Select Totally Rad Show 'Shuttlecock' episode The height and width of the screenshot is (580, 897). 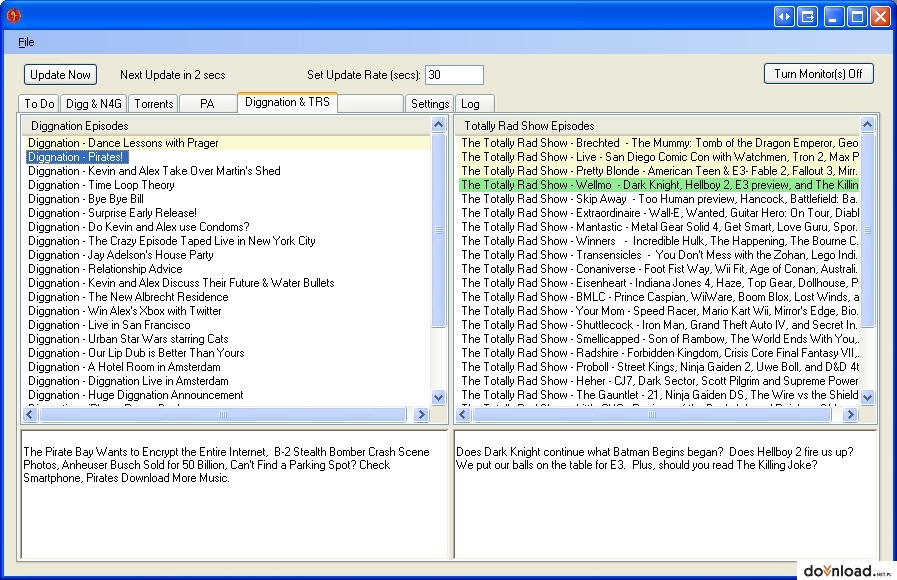660,325
